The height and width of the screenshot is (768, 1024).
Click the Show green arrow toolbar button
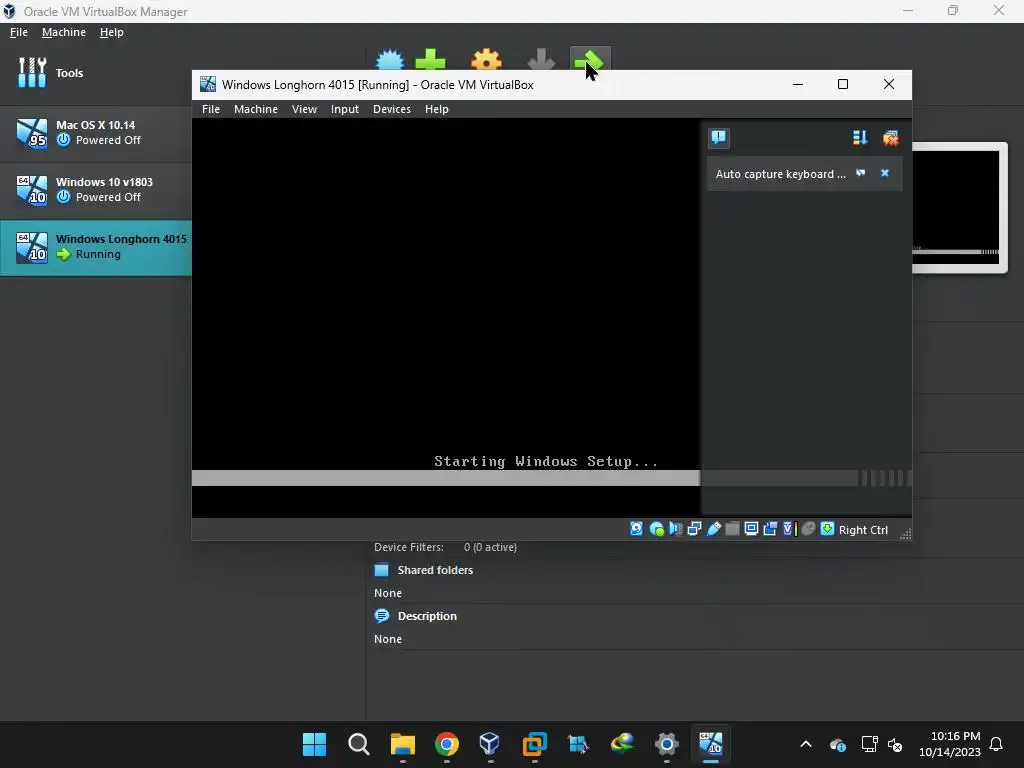click(x=590, y=59)
